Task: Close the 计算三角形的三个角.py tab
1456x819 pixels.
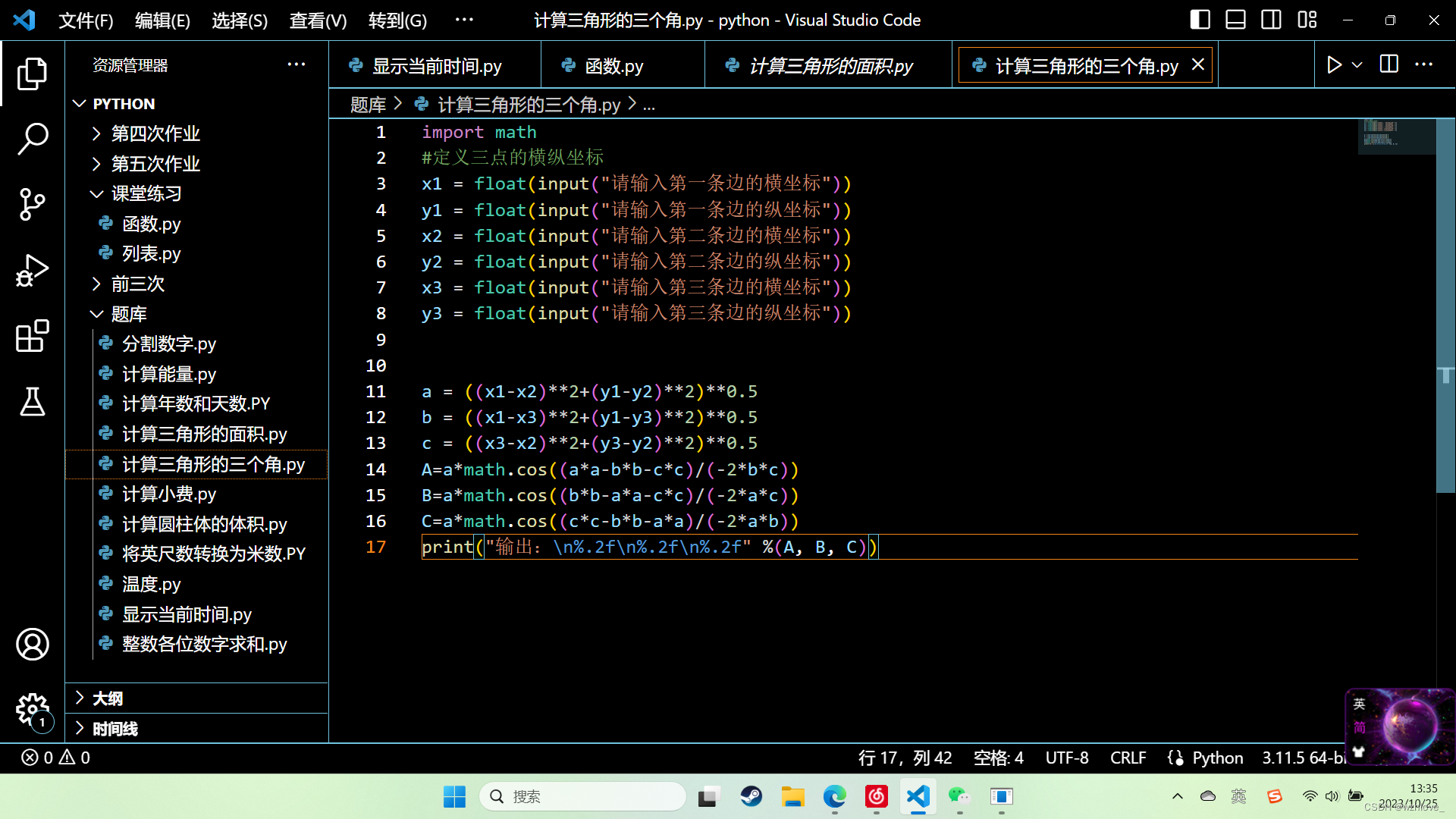Action: (1198, 64)
